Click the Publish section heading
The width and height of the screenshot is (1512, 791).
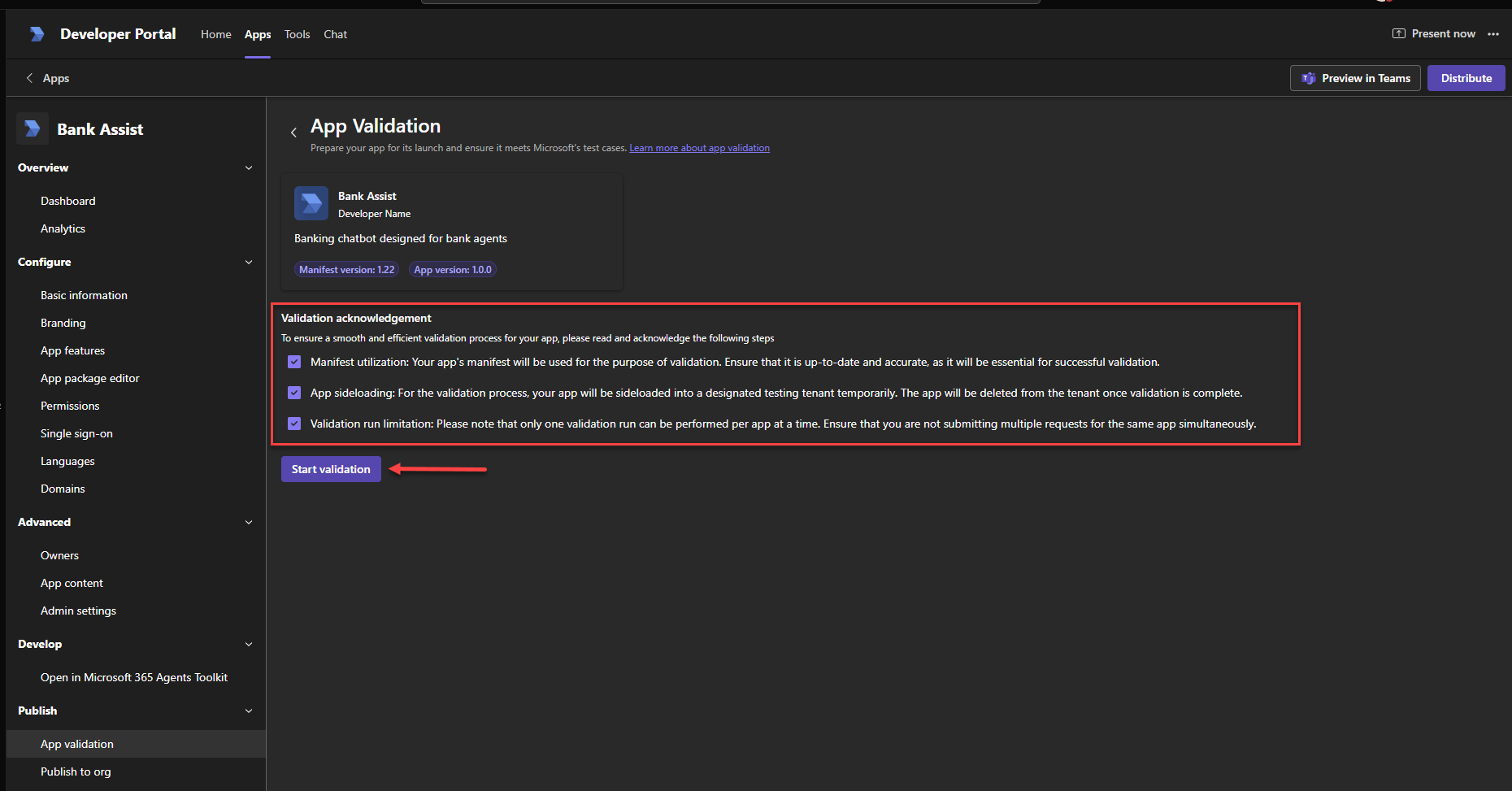(37, 711)
